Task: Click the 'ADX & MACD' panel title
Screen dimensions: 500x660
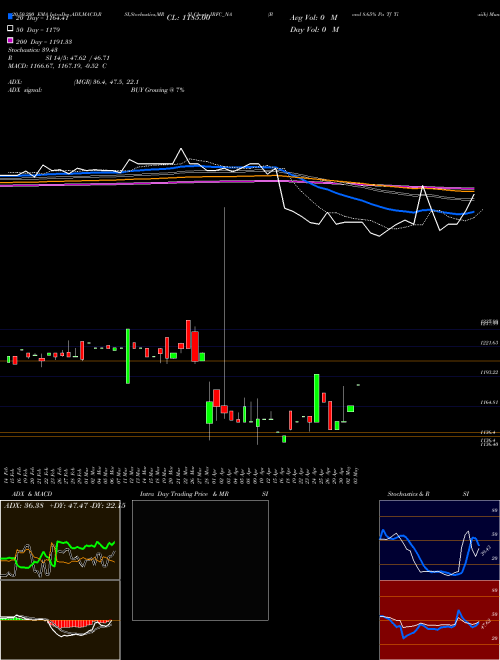Action: point(32,494)
